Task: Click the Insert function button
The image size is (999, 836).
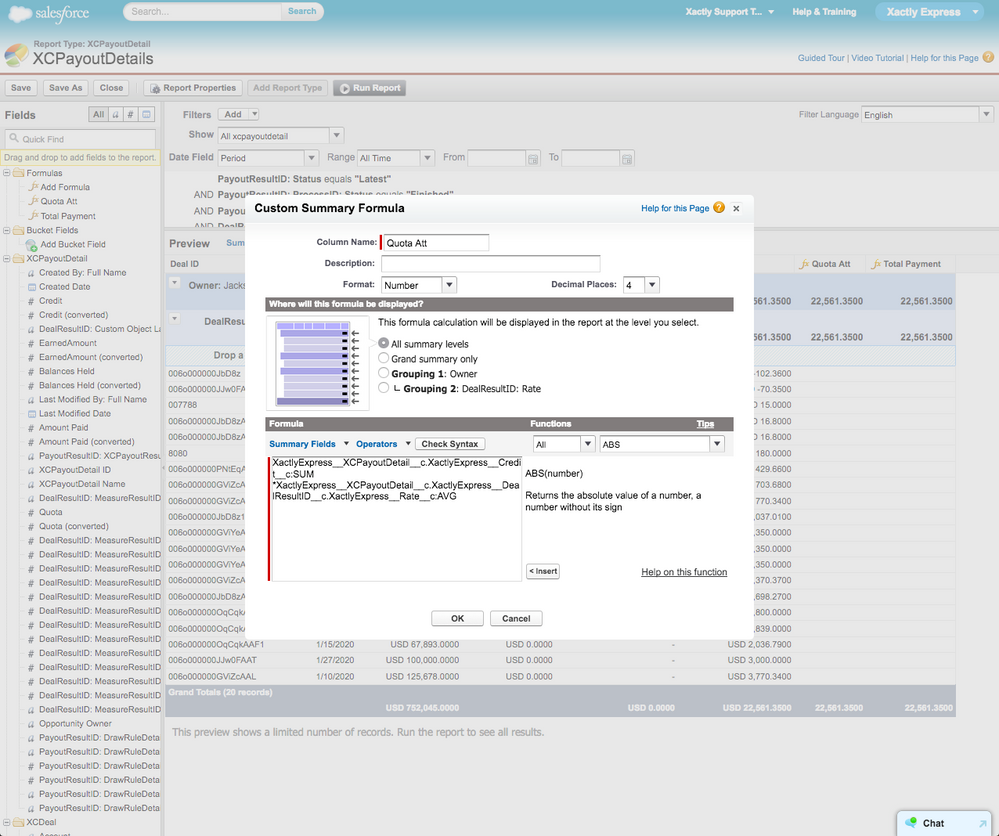Action: click(543, 571)
